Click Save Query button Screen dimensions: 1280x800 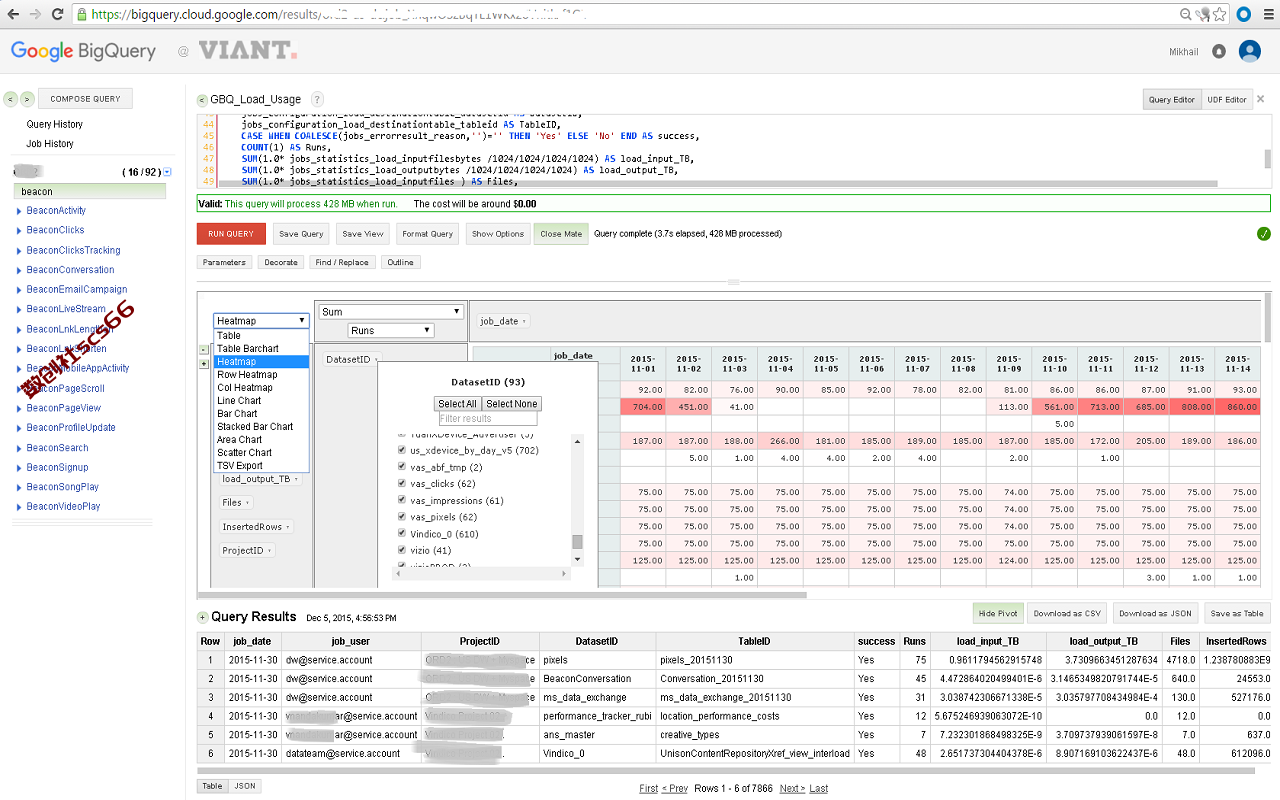pyautogui.click(x=301, y=234)
